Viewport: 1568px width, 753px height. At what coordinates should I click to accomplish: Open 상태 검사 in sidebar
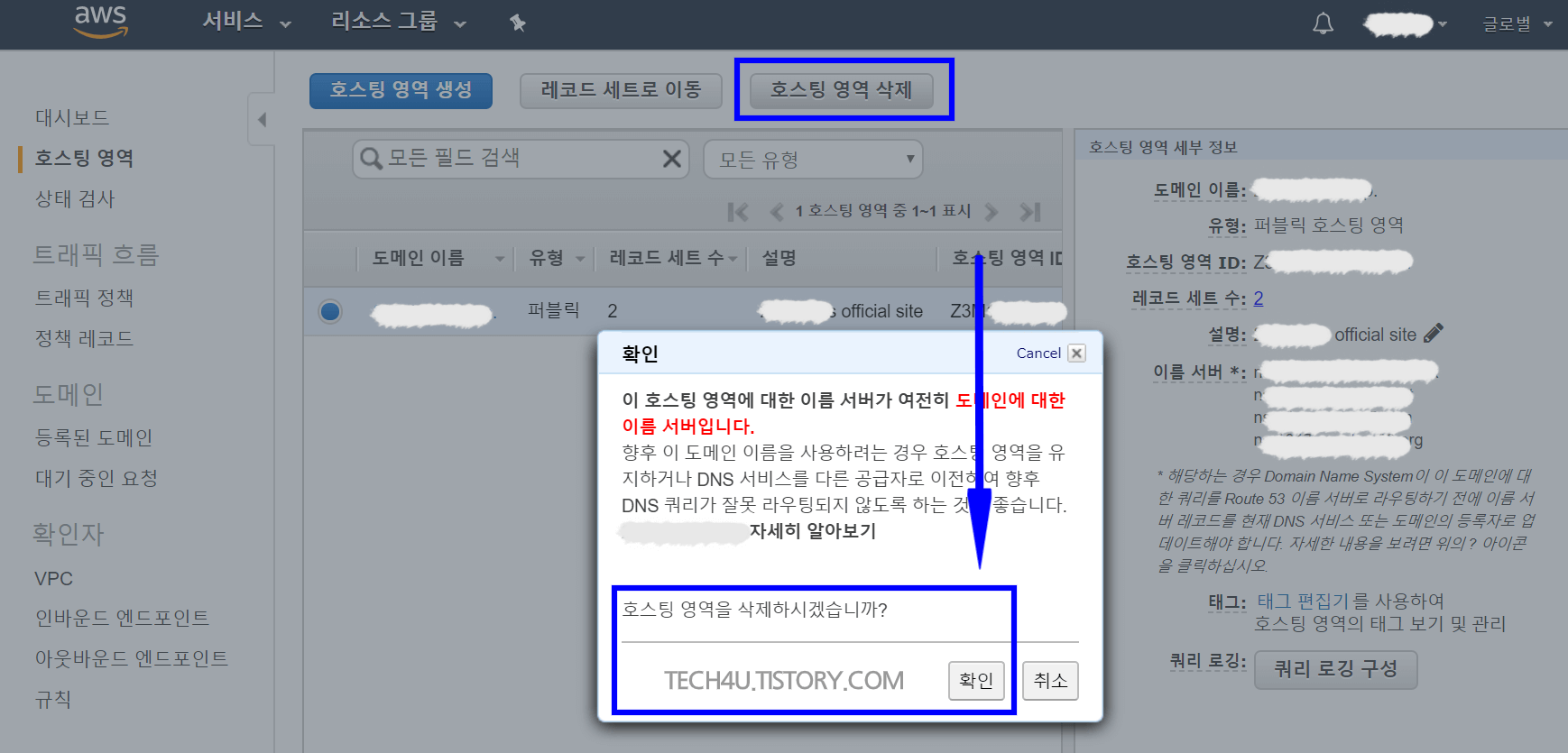75,198
